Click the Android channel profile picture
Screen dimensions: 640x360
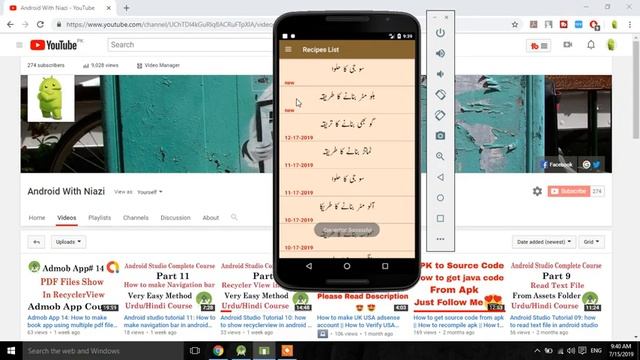[51, 98]
